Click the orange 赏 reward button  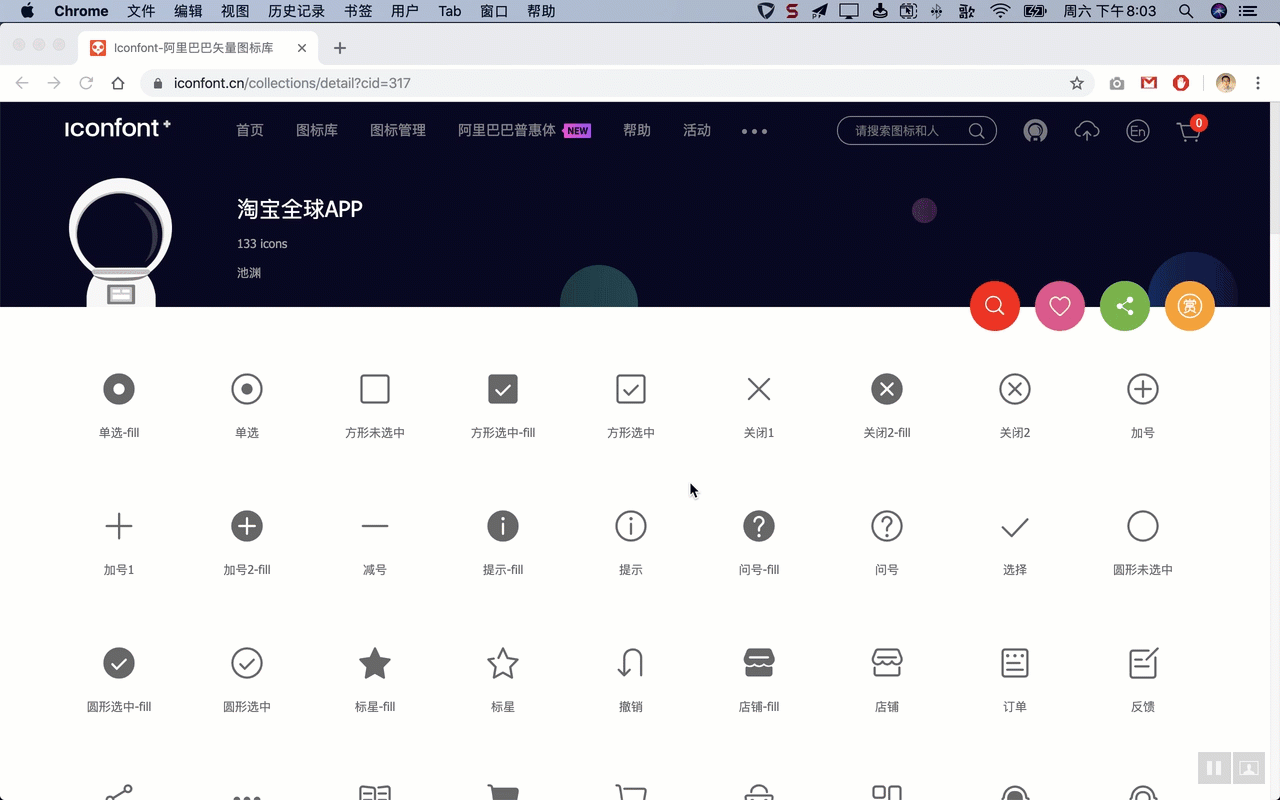pos(1190,306)
